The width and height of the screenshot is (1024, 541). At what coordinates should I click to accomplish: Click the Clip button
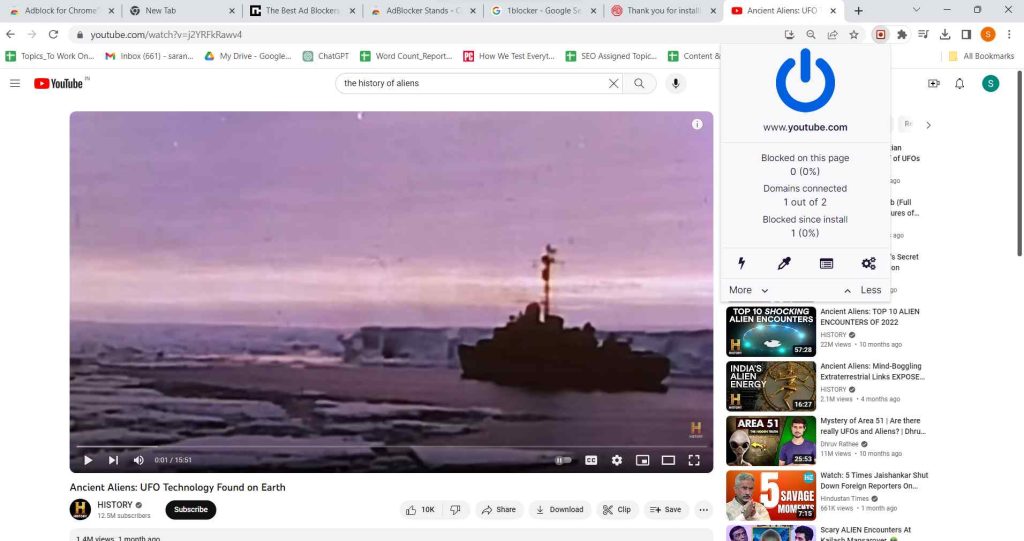point(617,510)
